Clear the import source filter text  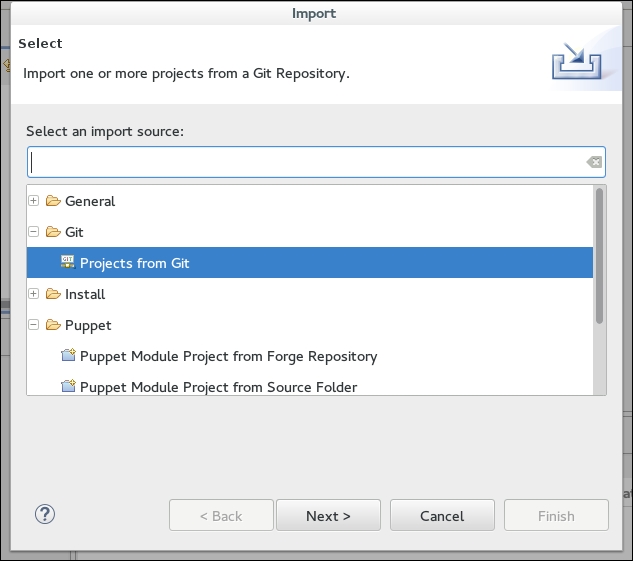pos(594,162)
